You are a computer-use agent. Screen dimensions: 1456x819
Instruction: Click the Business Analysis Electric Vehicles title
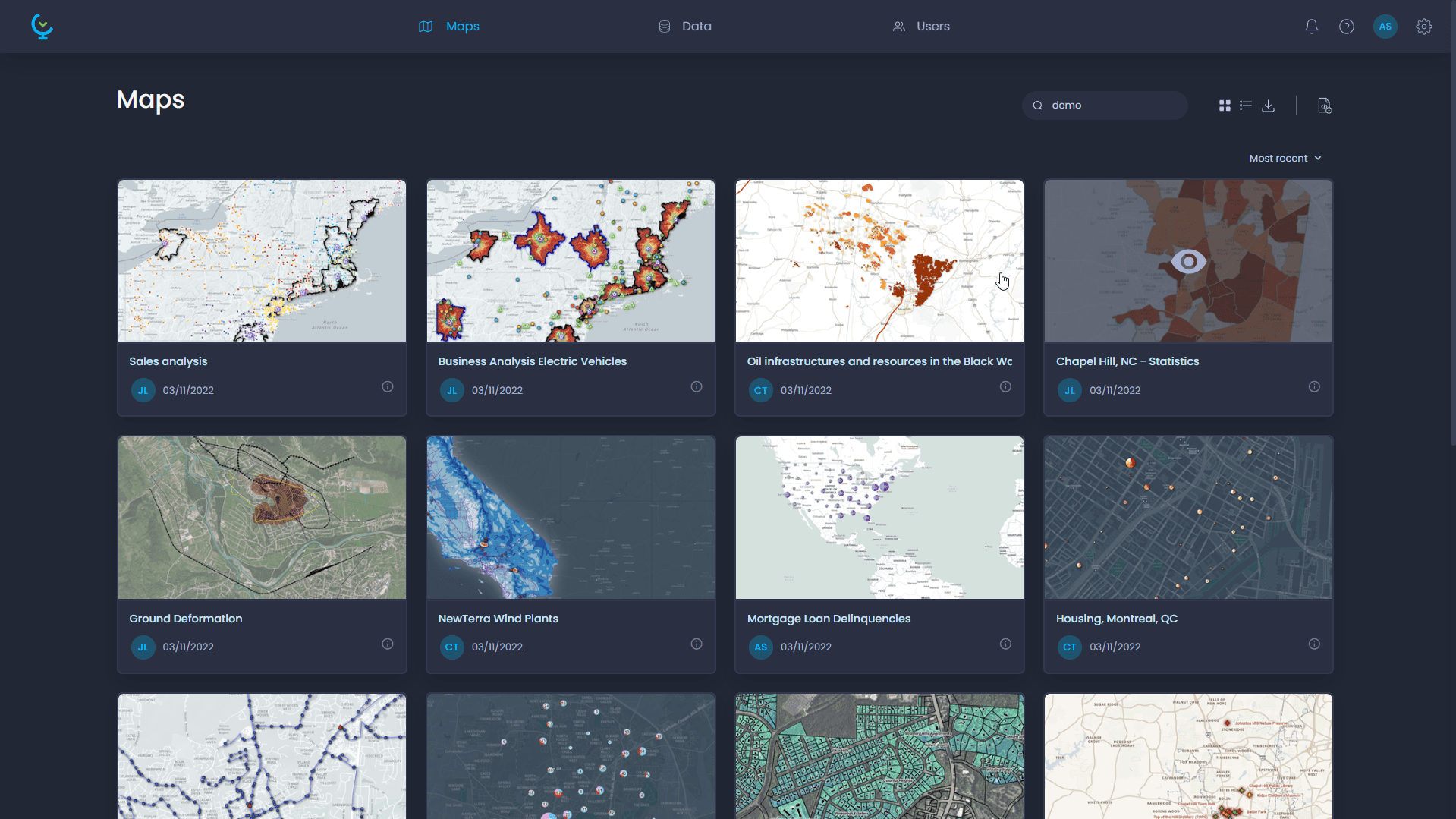coord(532,362)
